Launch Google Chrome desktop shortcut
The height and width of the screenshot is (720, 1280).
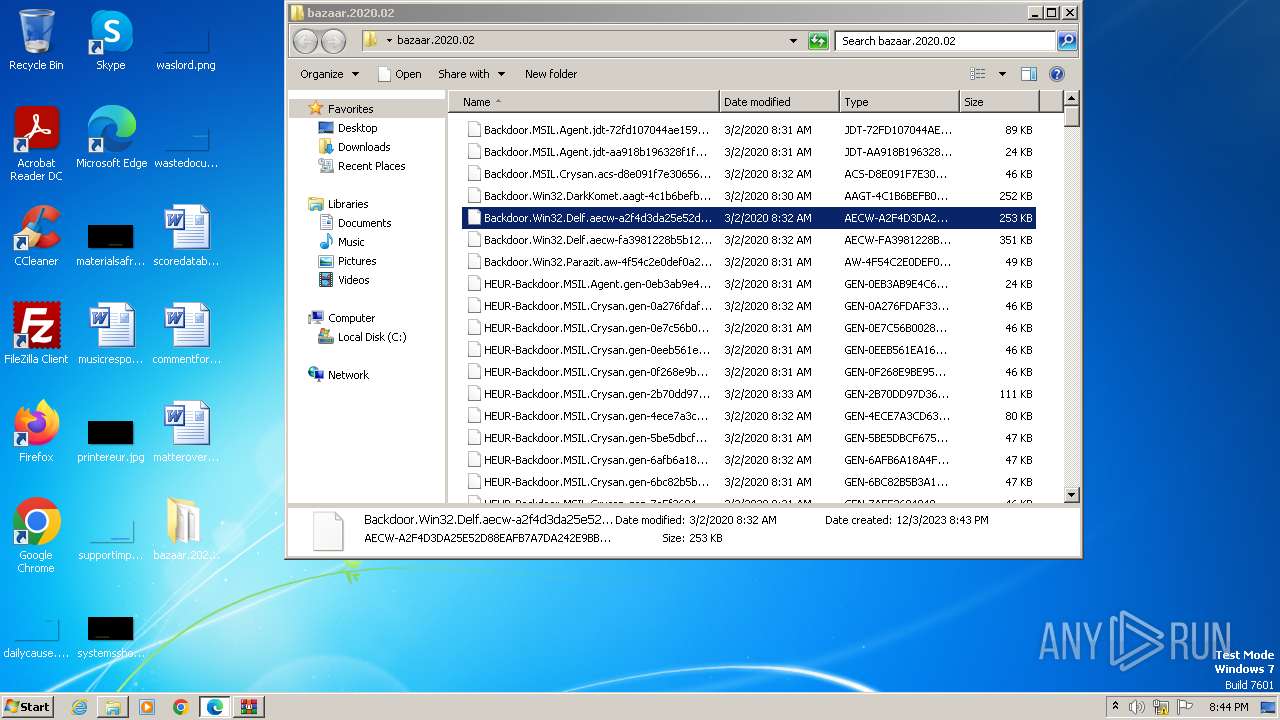[36, 535]
